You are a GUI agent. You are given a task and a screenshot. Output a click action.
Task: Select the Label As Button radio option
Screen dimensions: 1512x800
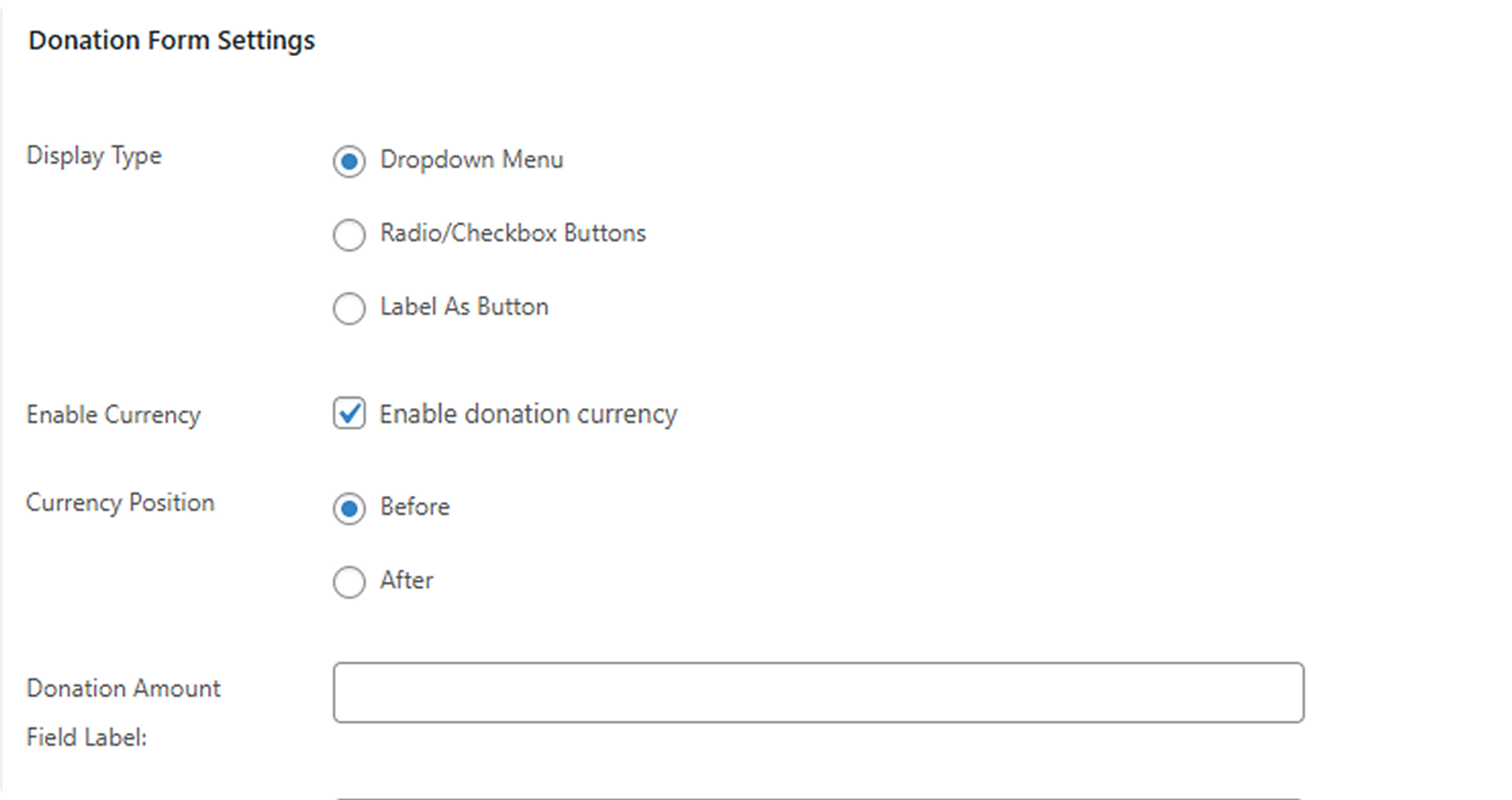click(349, 308)
